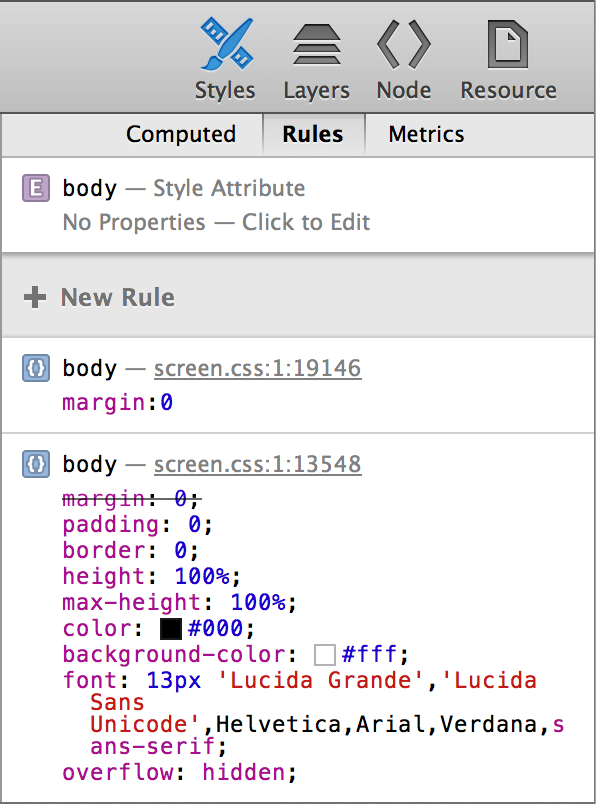Edit the max-height 100% value
The image size is (596, 804).
pos(258,602)
